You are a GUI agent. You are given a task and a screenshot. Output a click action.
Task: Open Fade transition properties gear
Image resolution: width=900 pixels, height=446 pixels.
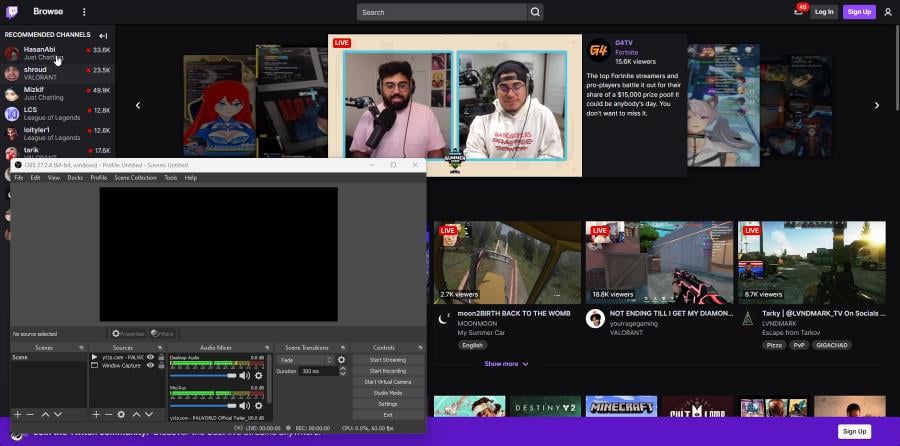coord(342,360)
